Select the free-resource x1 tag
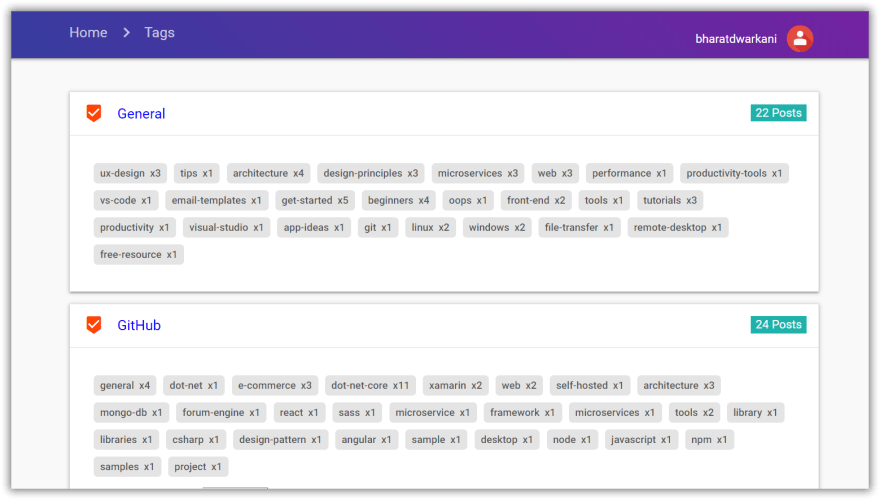Screen dimensions: 880x500 pyautogui.click(x=139, y=255)
